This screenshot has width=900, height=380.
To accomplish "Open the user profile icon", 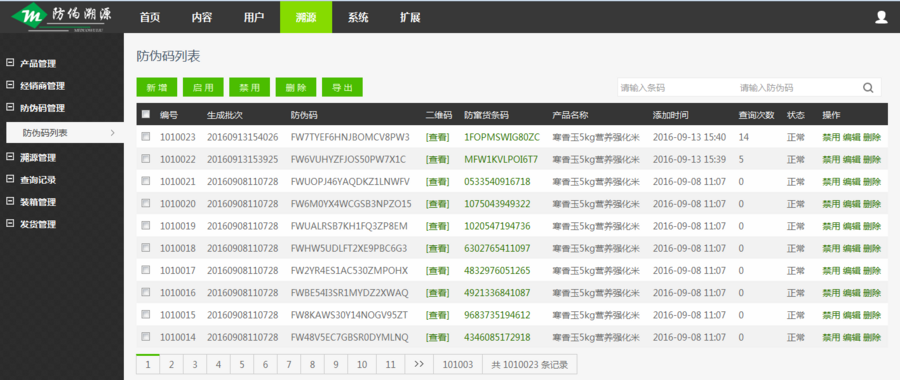I will [882, 17].
